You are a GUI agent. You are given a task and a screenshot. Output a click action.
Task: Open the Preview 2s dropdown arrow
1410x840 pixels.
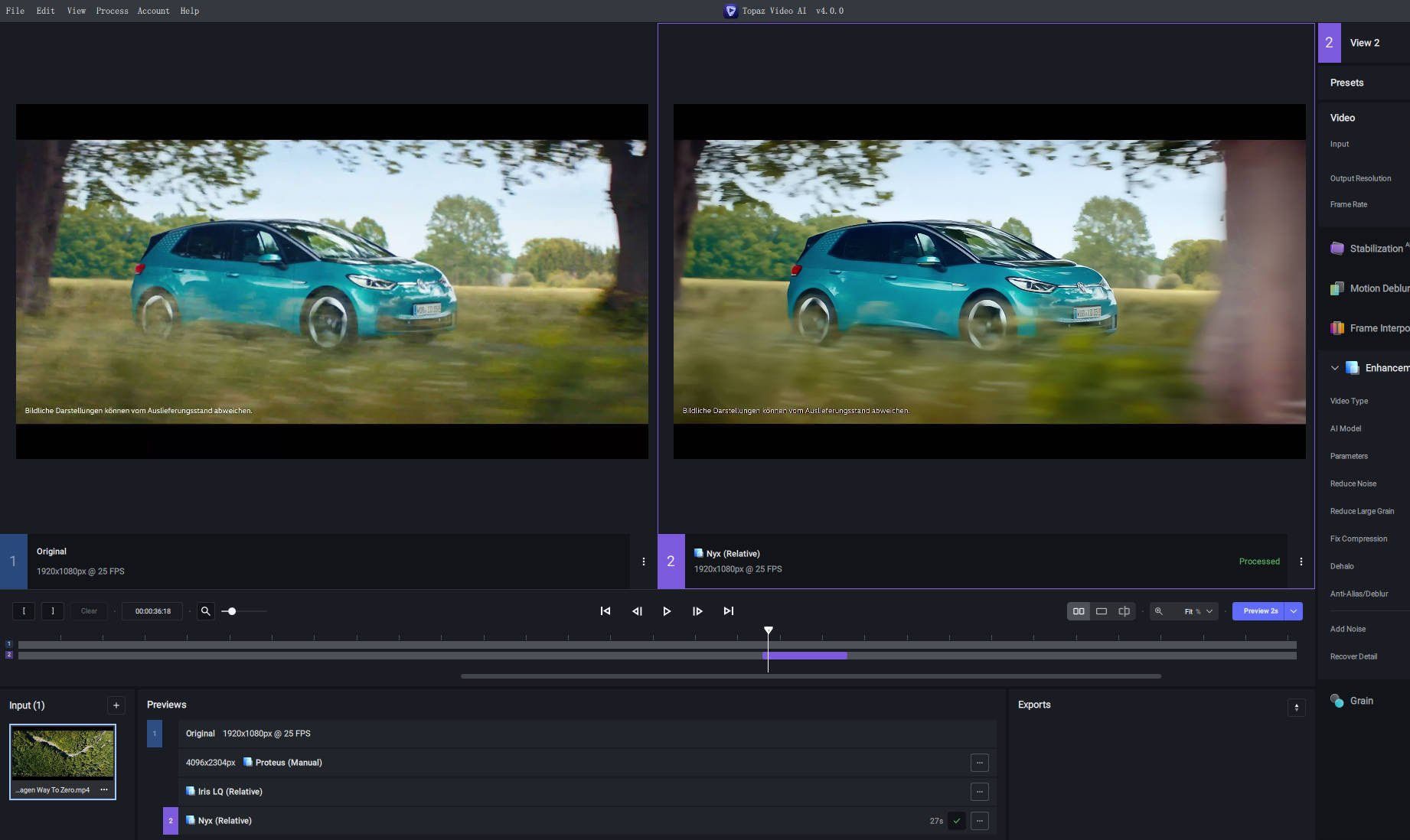[x=1294, y=611]
